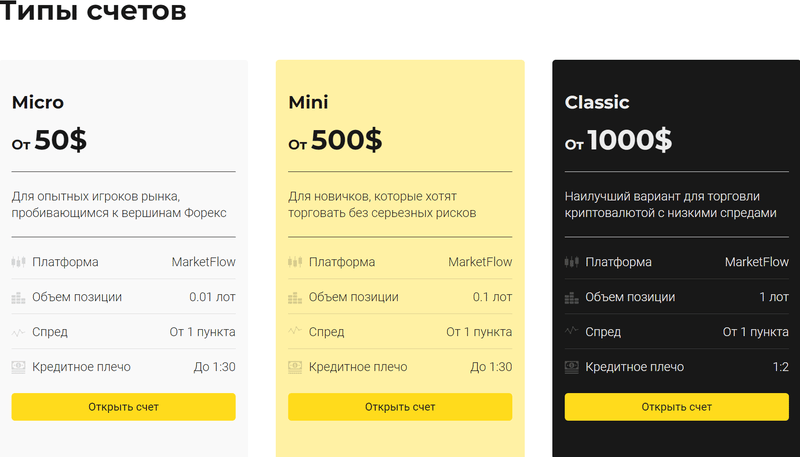Click the position volume bars icon in Classic card
This screenshot has height=457, width=800.
tap(571, 297)
